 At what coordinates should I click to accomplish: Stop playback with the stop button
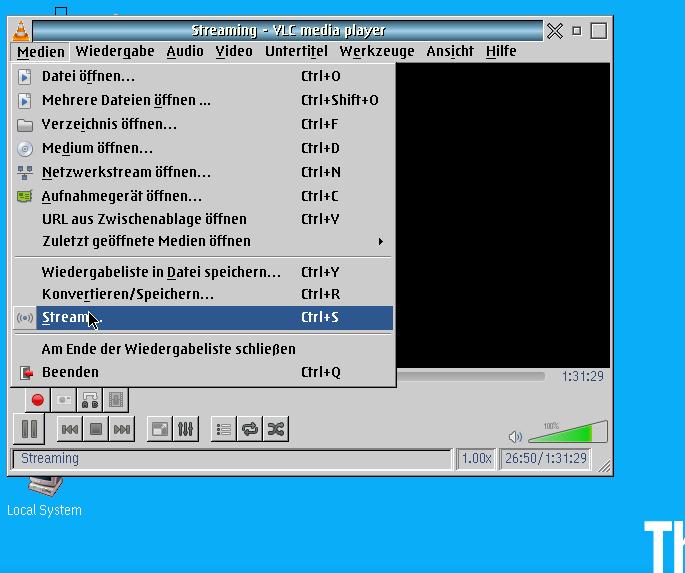[96, 429]
